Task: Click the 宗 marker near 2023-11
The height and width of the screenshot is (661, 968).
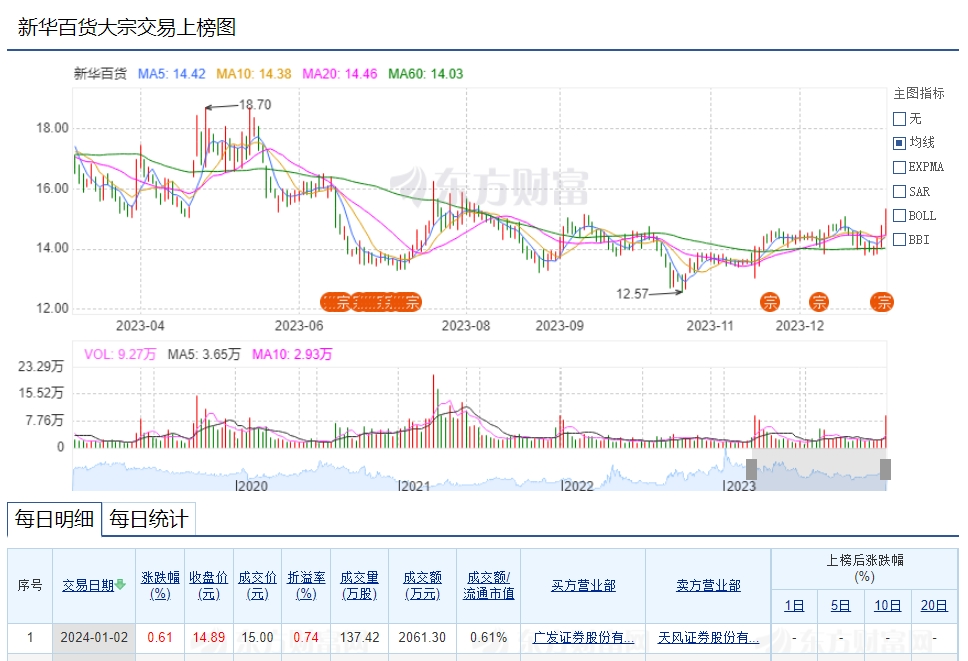Action: (x=770, y=302)
